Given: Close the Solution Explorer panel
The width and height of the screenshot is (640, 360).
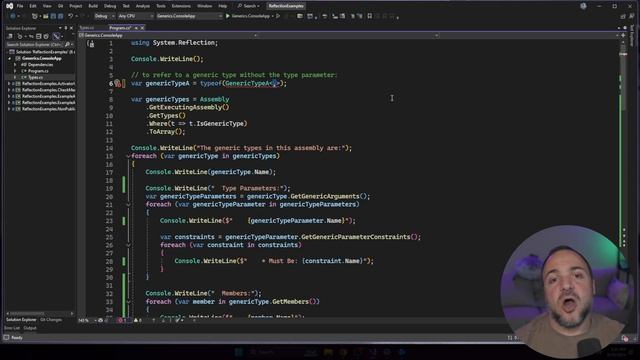Looking at the screenshot, I should tap(71, 28).
